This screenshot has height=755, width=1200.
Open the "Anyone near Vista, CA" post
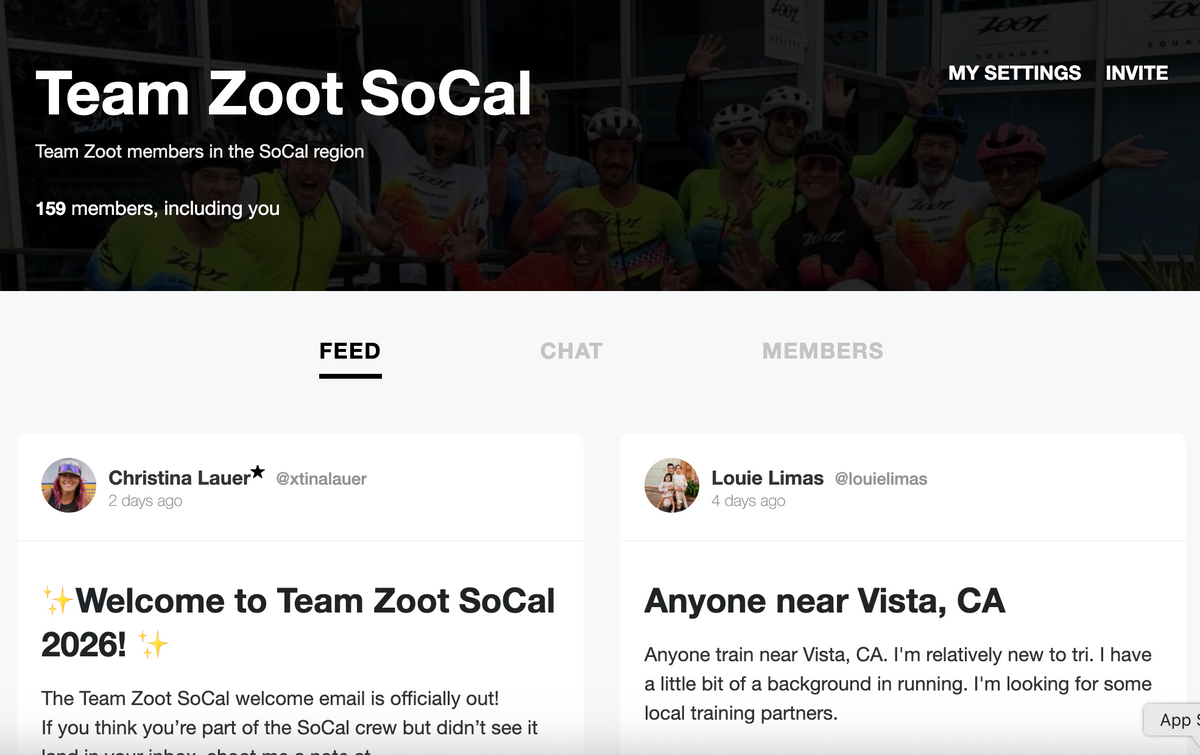pyautogui.click(x=824, y=601)
